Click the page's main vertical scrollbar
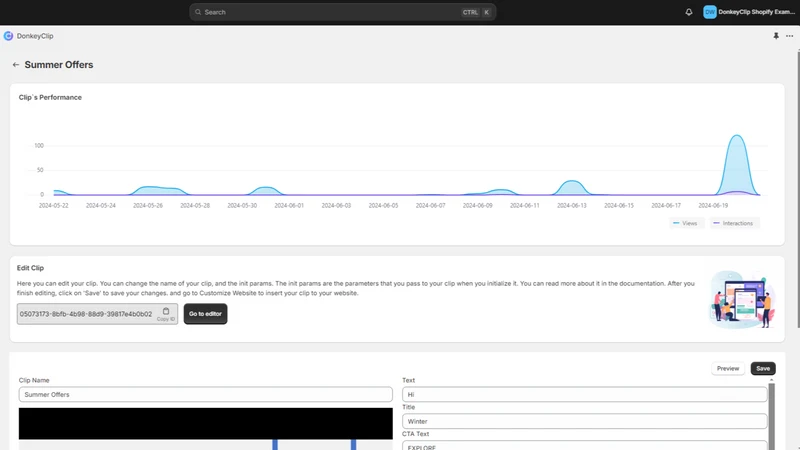Viewport: 800px width, 450px height. pyautogui.click(x=798, y=189)
